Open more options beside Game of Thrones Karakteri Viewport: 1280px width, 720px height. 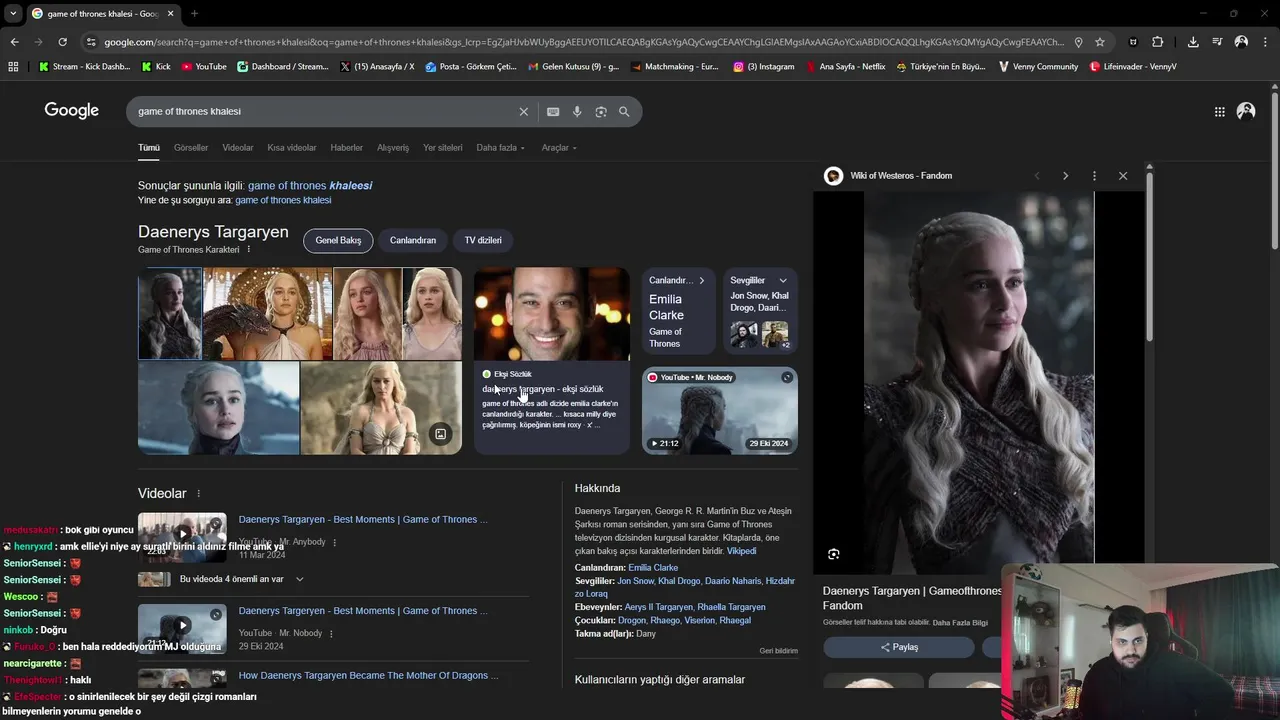[249, 249]
